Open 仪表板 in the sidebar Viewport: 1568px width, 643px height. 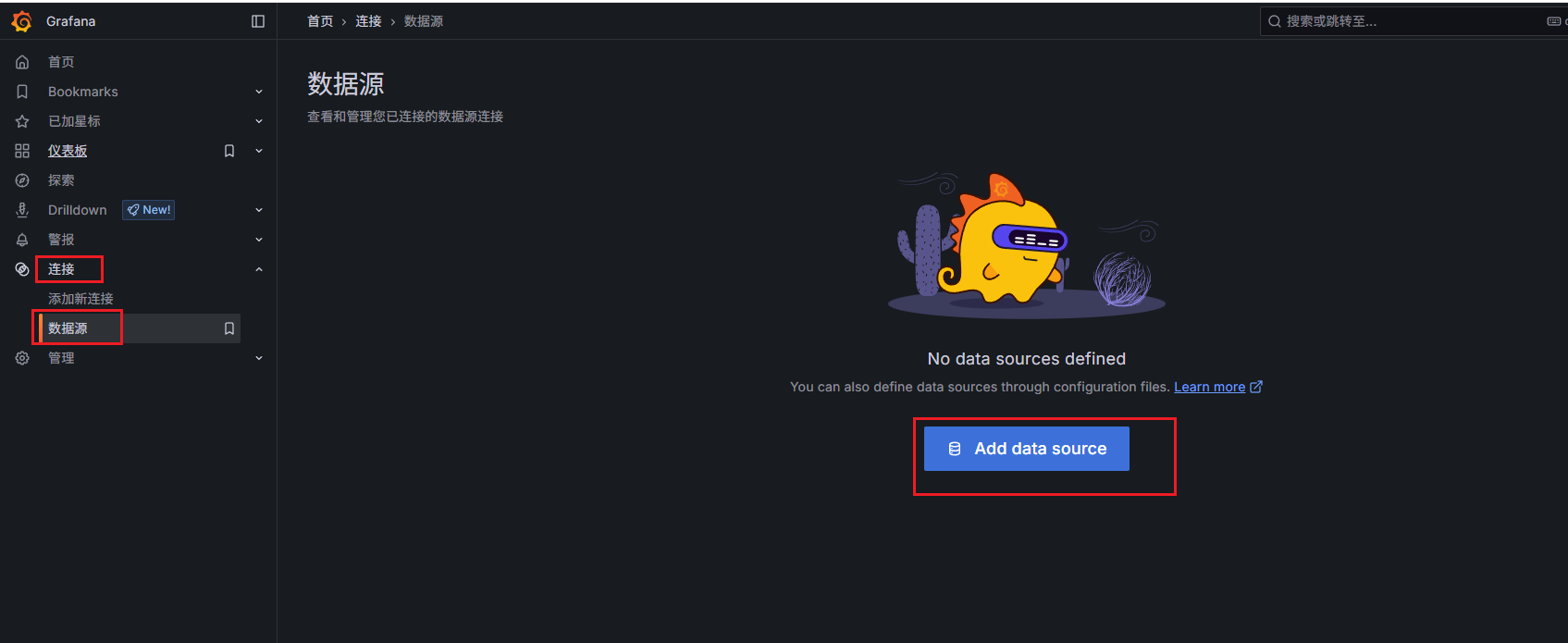[68, 151]
